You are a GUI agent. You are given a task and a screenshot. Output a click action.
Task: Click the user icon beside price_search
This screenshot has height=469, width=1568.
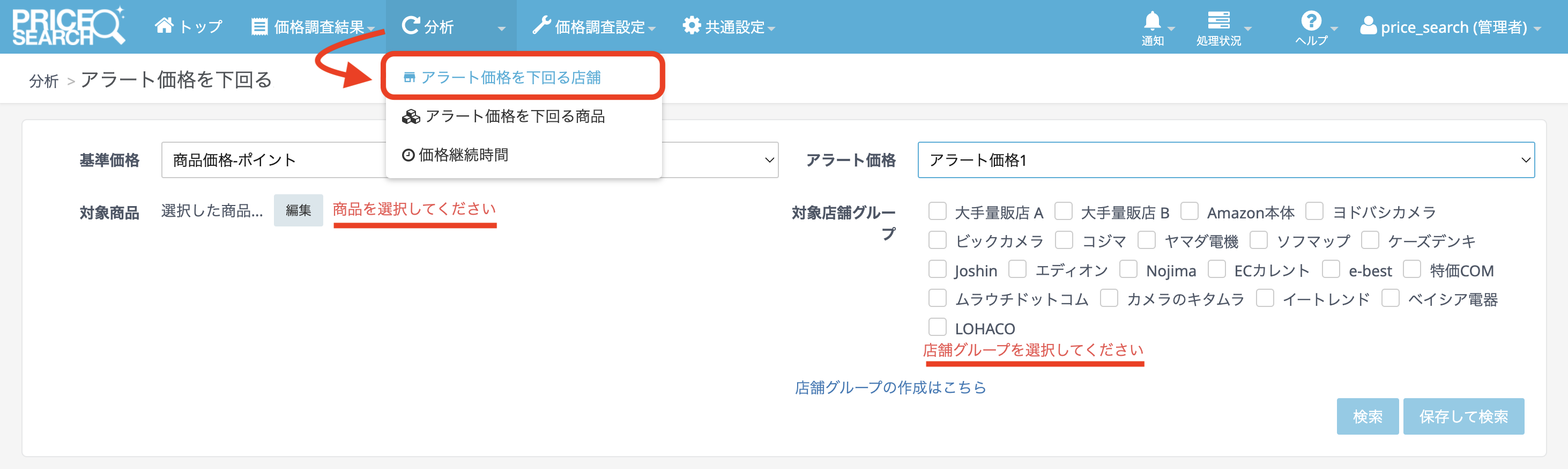pos(1368,26)
